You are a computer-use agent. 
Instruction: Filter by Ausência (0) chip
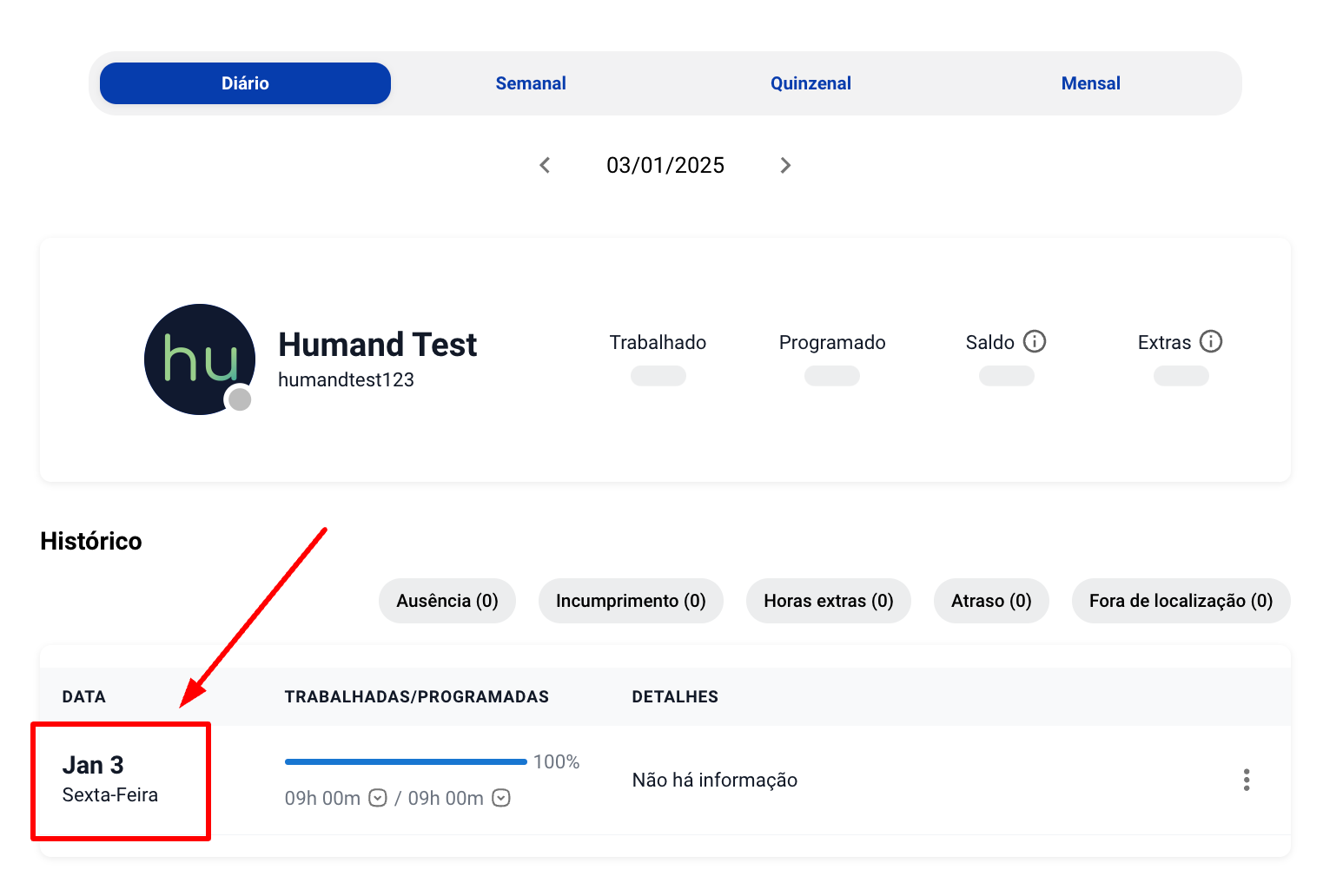(x=447, y=601)
